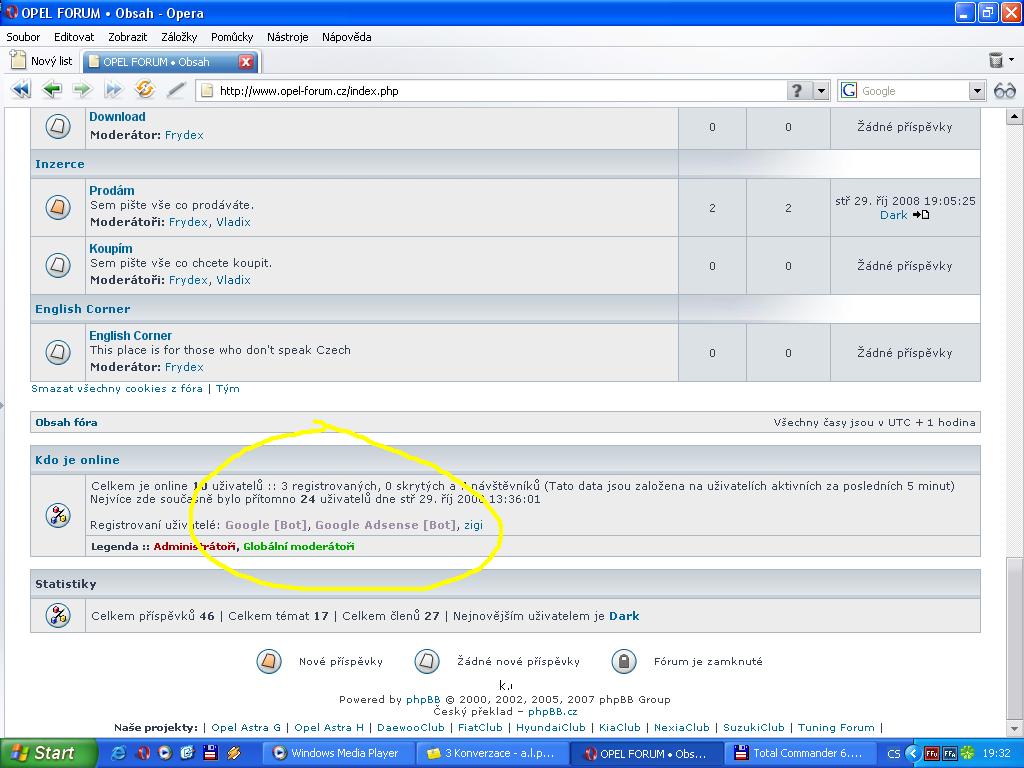
Task: Click the Rewind navigation icon
Action: [x=21, y=90]
